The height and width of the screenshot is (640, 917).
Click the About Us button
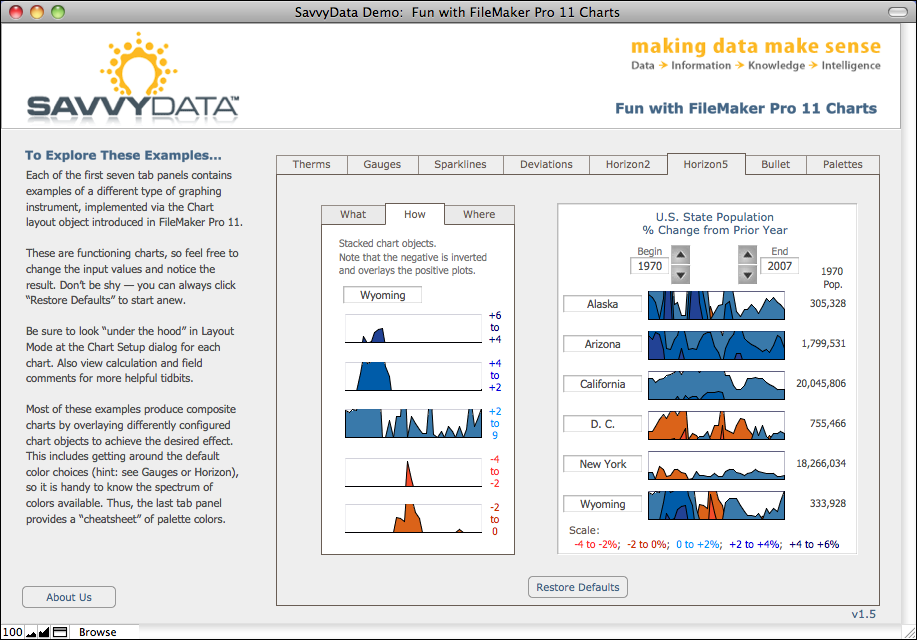tap(69, 597)
